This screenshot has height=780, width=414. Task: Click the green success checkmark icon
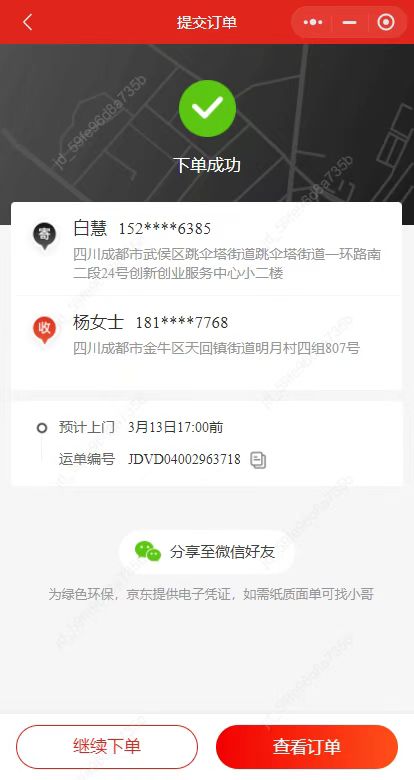(207, 108)
